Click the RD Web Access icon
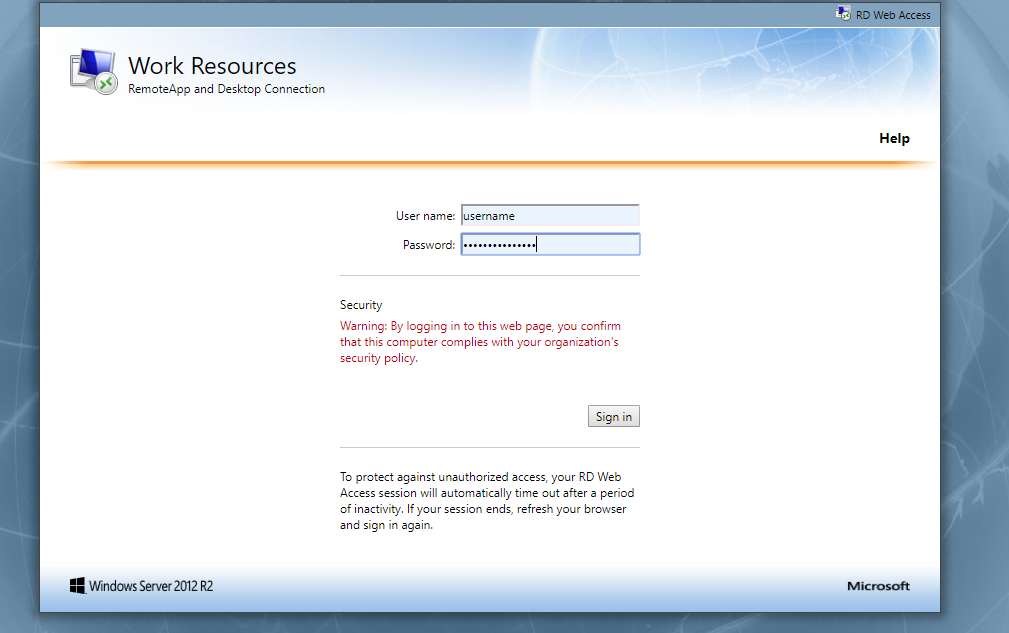1009x633 pixels. pos(842,14)
